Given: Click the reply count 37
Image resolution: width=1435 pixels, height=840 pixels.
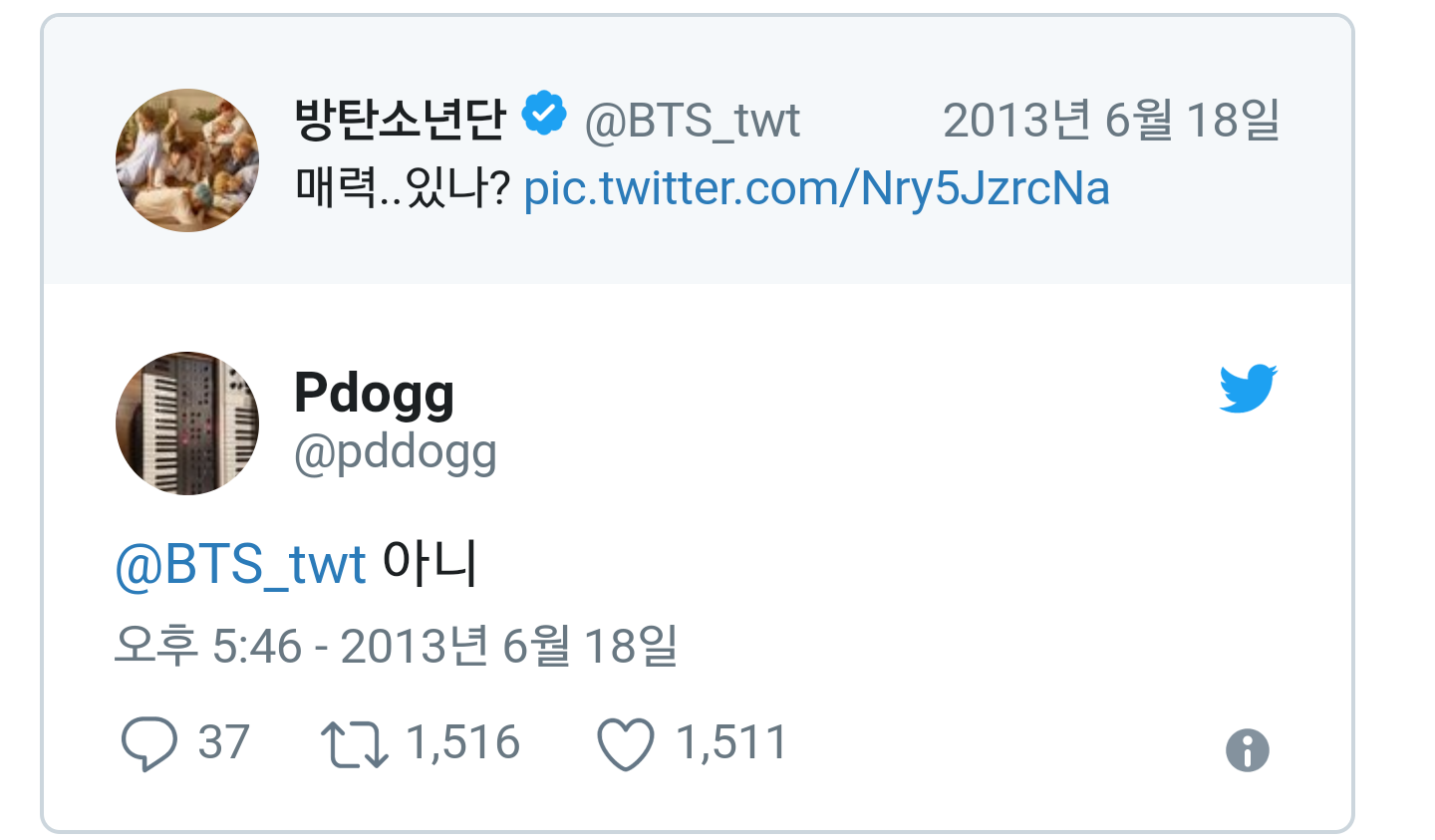Looking at the screenshot, I should click(x=223, y=742).
